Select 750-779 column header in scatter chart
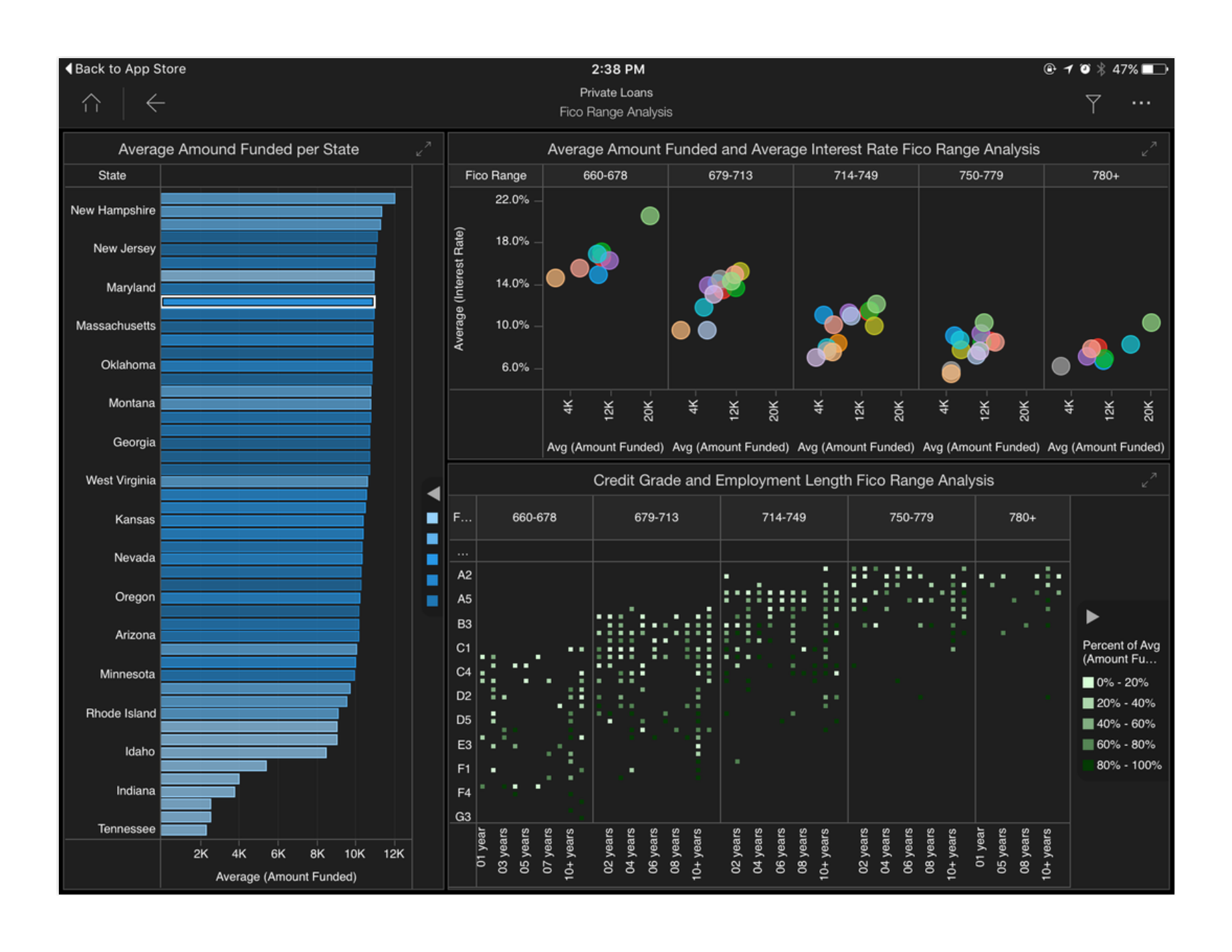The height and width of the screenshot is (952, 1232). coord(981,175)
